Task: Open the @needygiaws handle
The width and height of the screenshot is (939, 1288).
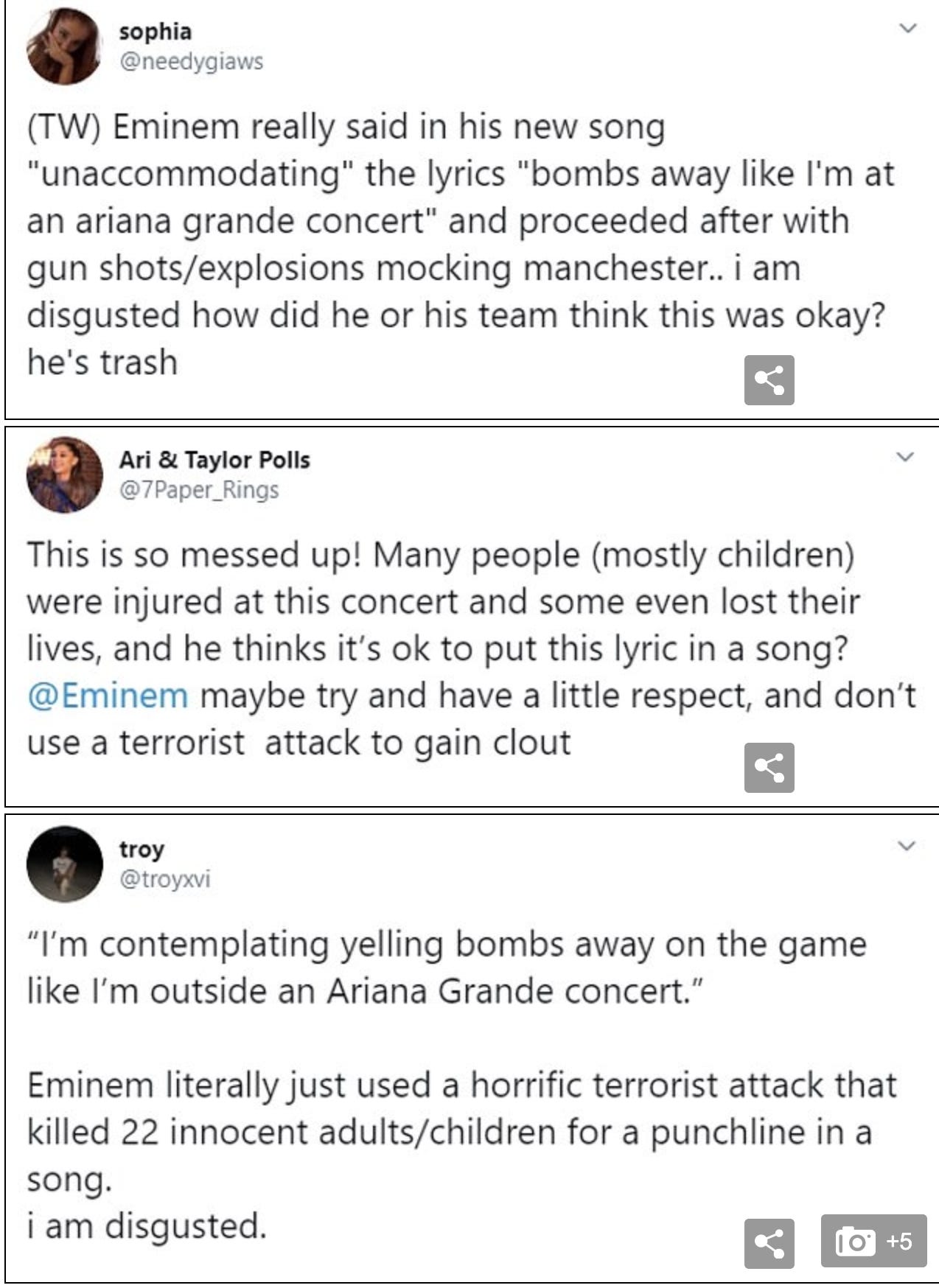Action: (x=191, y=61)
